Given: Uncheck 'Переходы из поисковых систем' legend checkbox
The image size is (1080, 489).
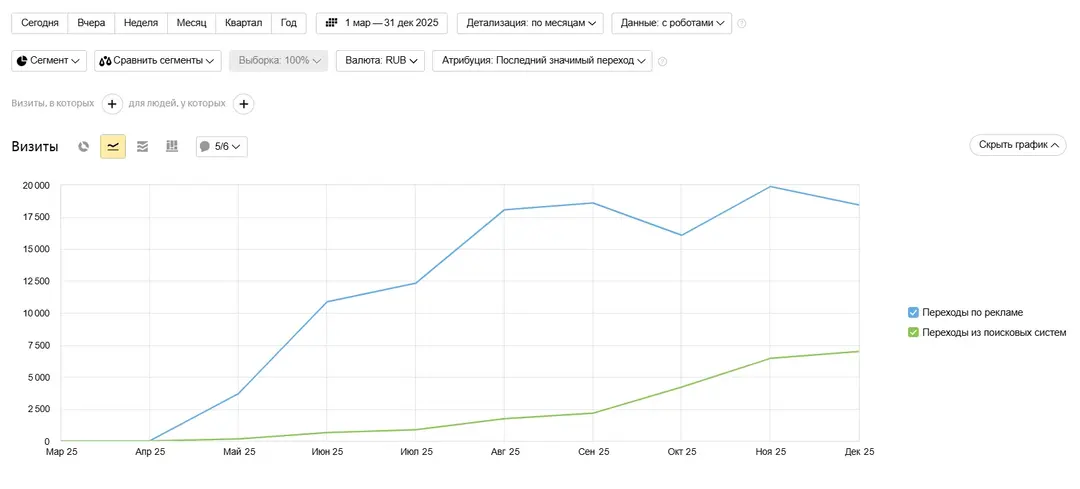Looking at the screenshot, I should [913, 332].
